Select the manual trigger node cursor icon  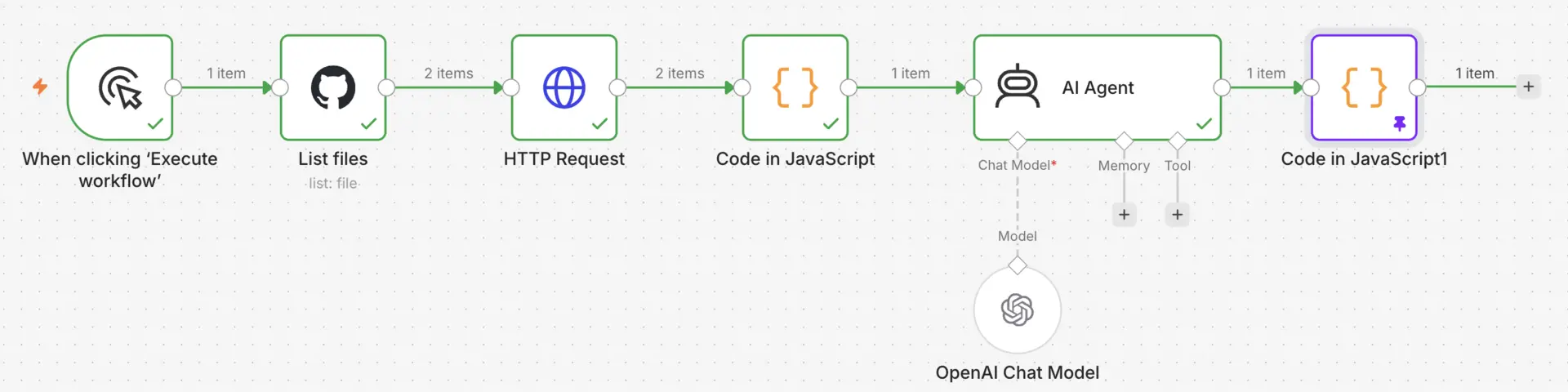point(120,87)
